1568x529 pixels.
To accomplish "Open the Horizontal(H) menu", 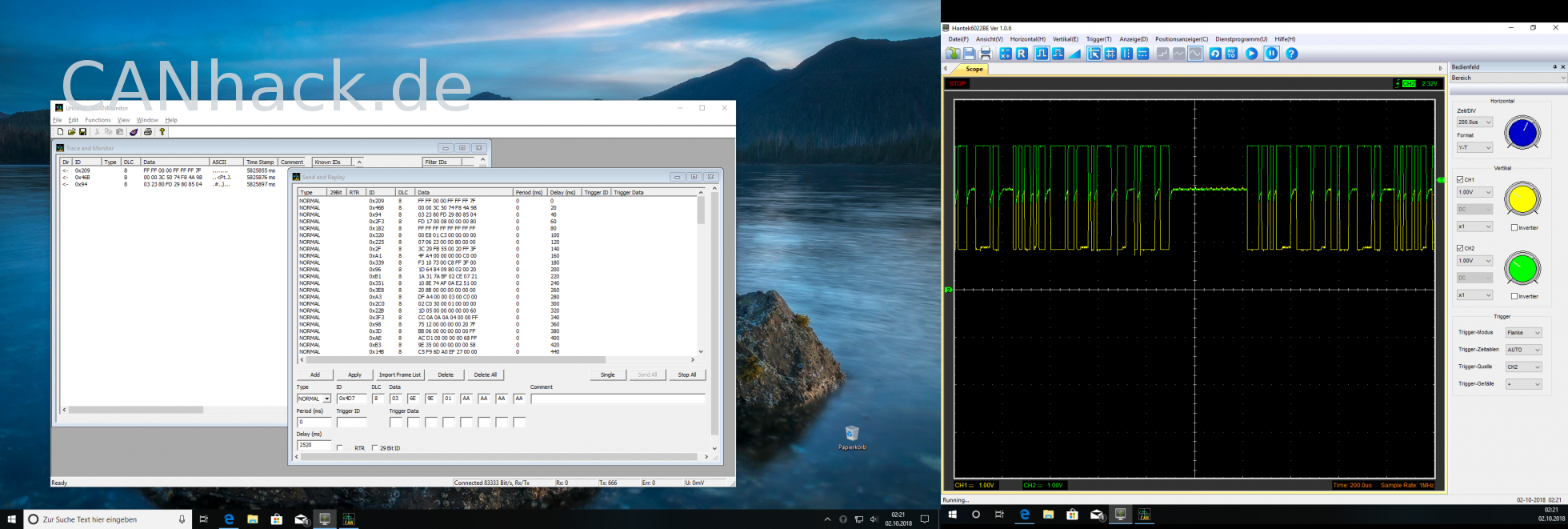I will pos(1028,39).
